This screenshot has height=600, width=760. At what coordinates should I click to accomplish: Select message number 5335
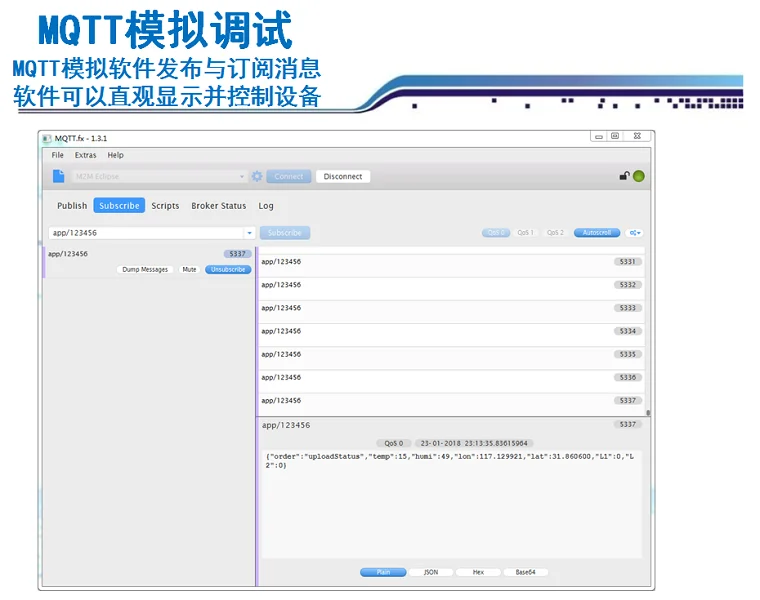coord(451,359)
